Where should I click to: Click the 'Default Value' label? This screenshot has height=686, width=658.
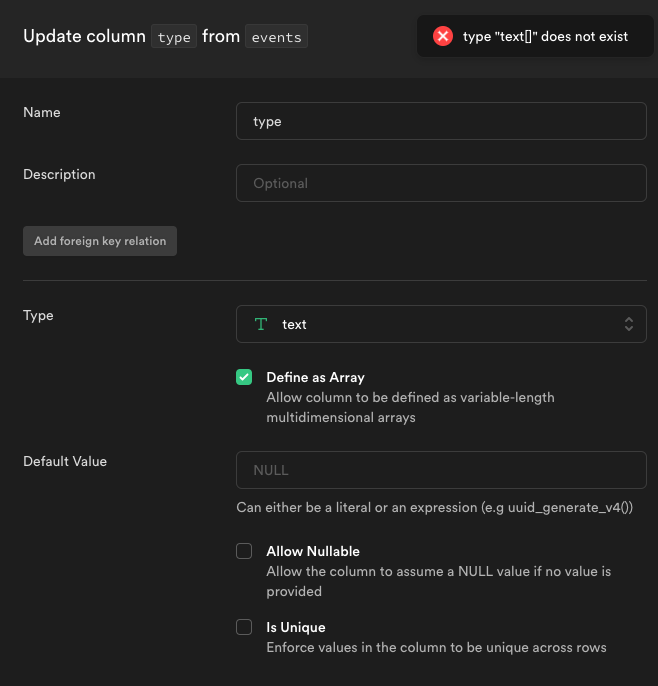tap(65, 462)
